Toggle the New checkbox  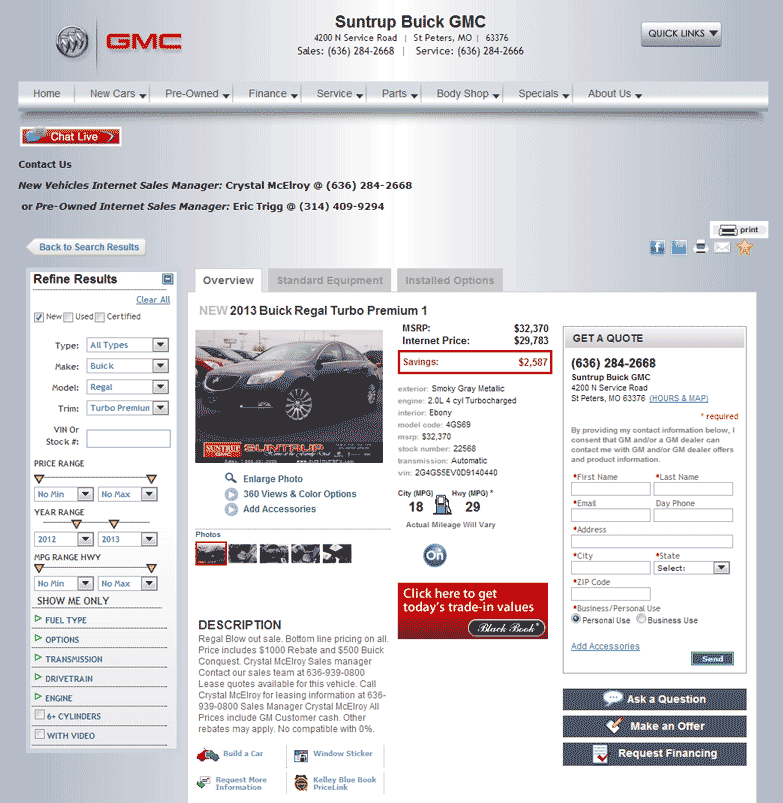click(x=39, y=317)
